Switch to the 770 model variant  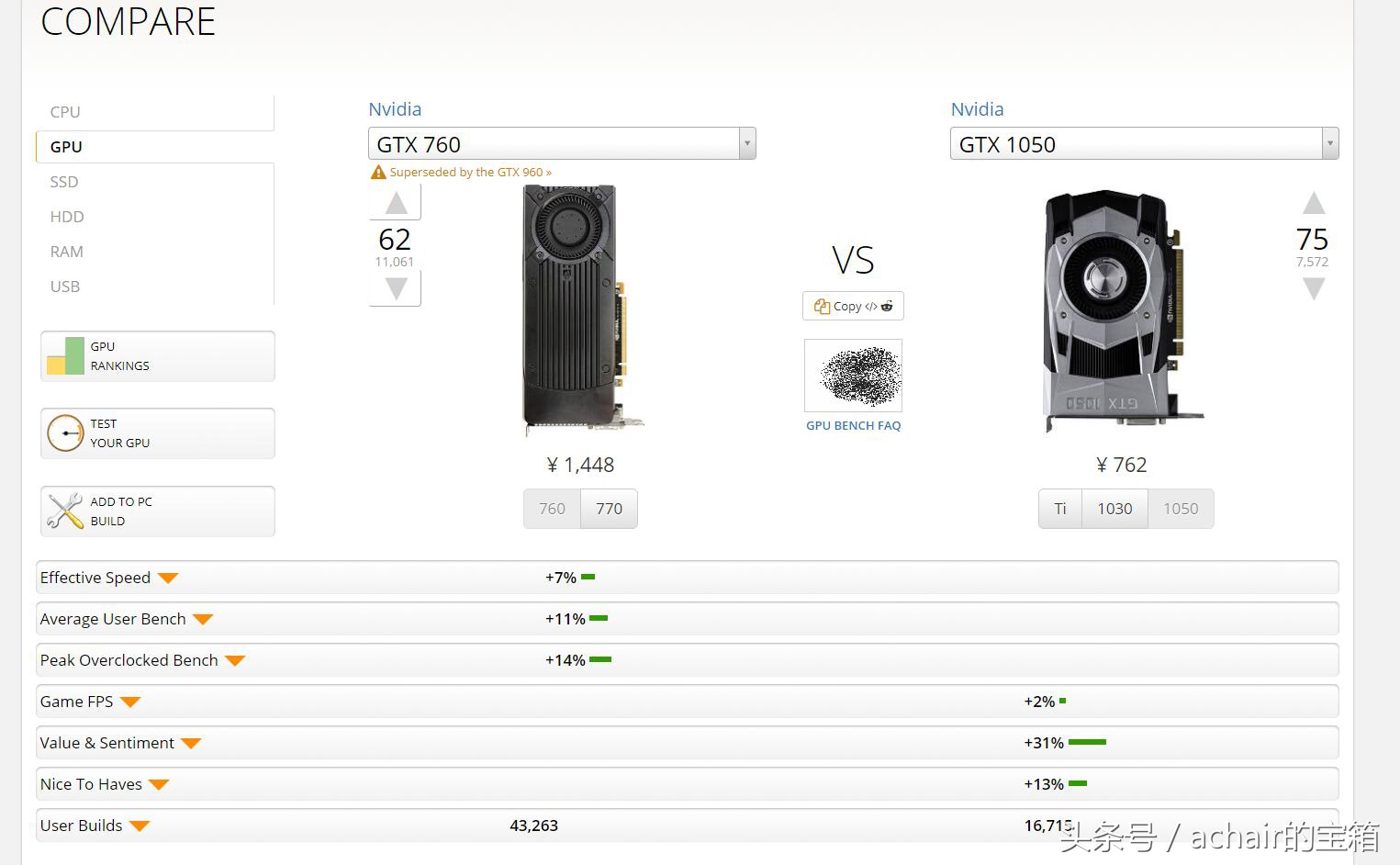tap(609, 509)
